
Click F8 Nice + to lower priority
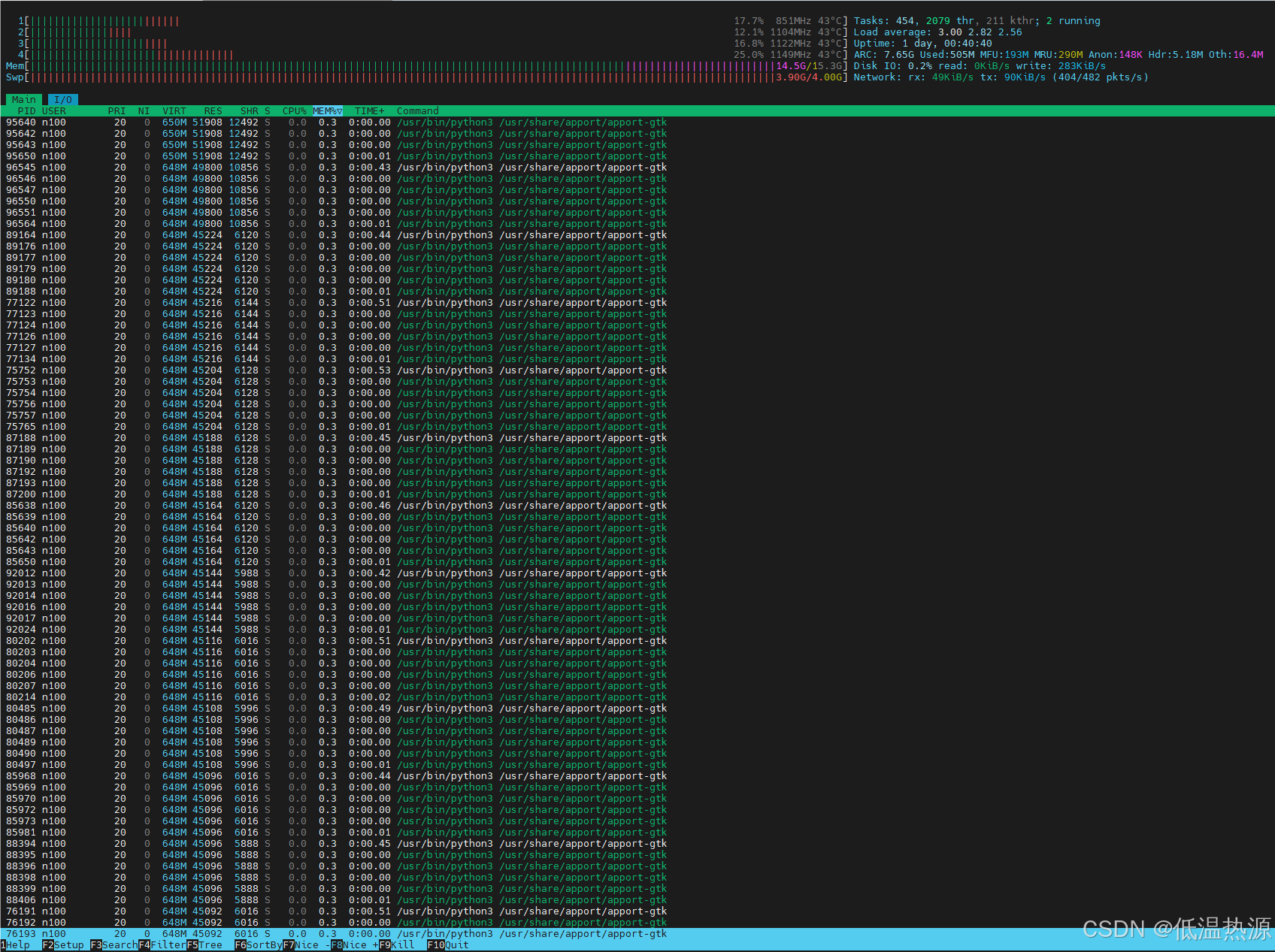coord(355,945)
